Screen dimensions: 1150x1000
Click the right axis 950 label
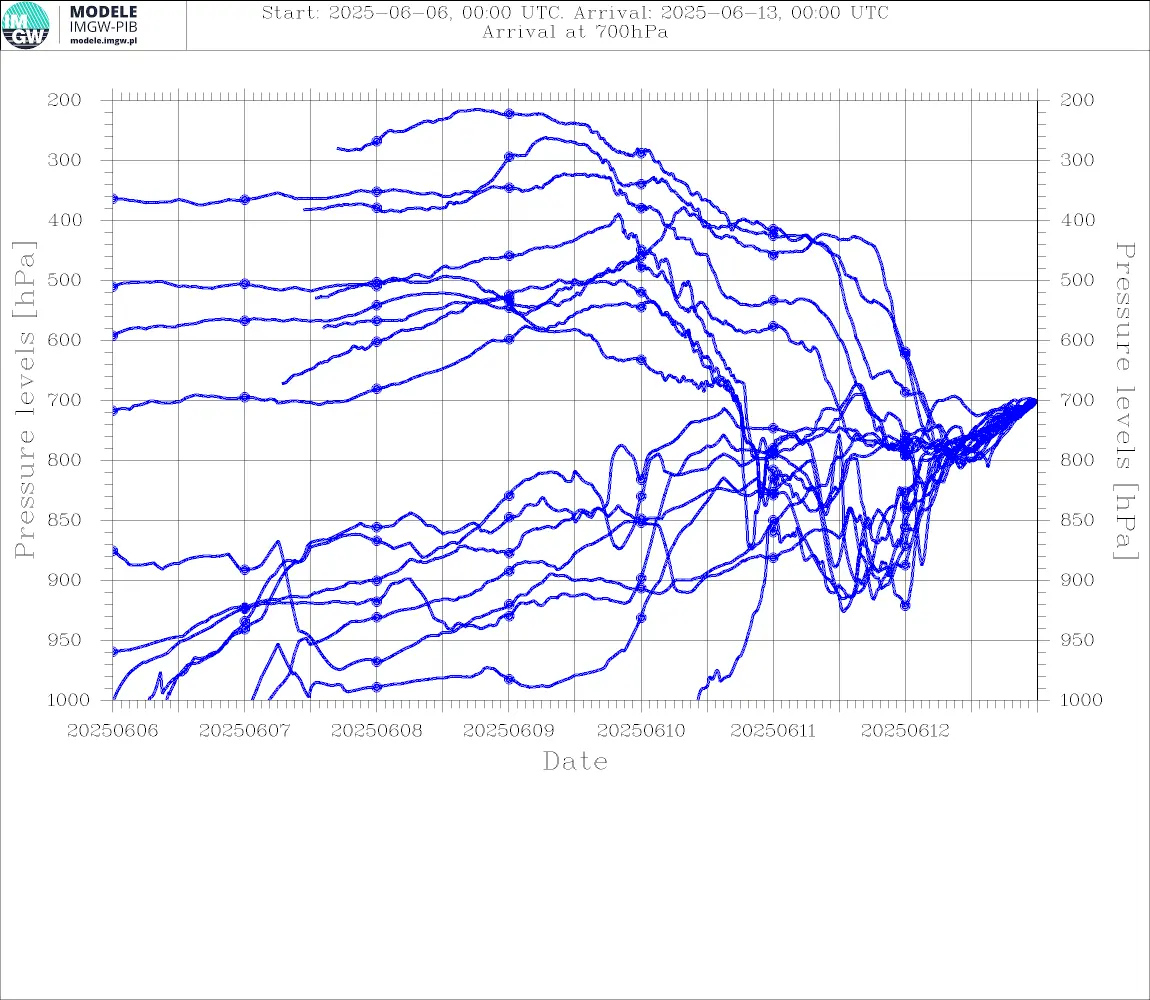[x=1077, y=640]
